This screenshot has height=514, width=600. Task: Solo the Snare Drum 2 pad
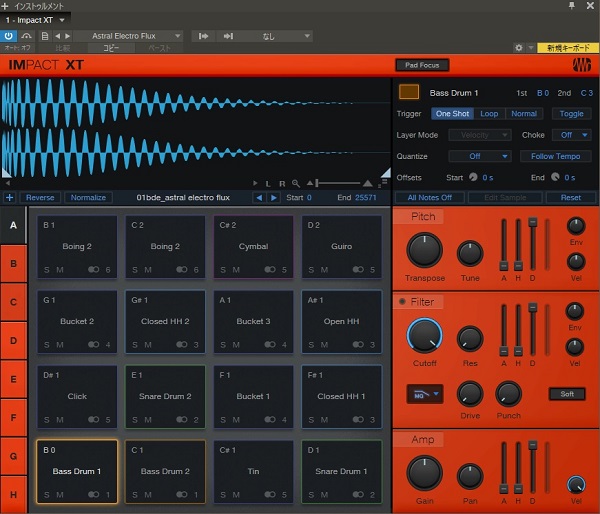click(x=135, y=419)
